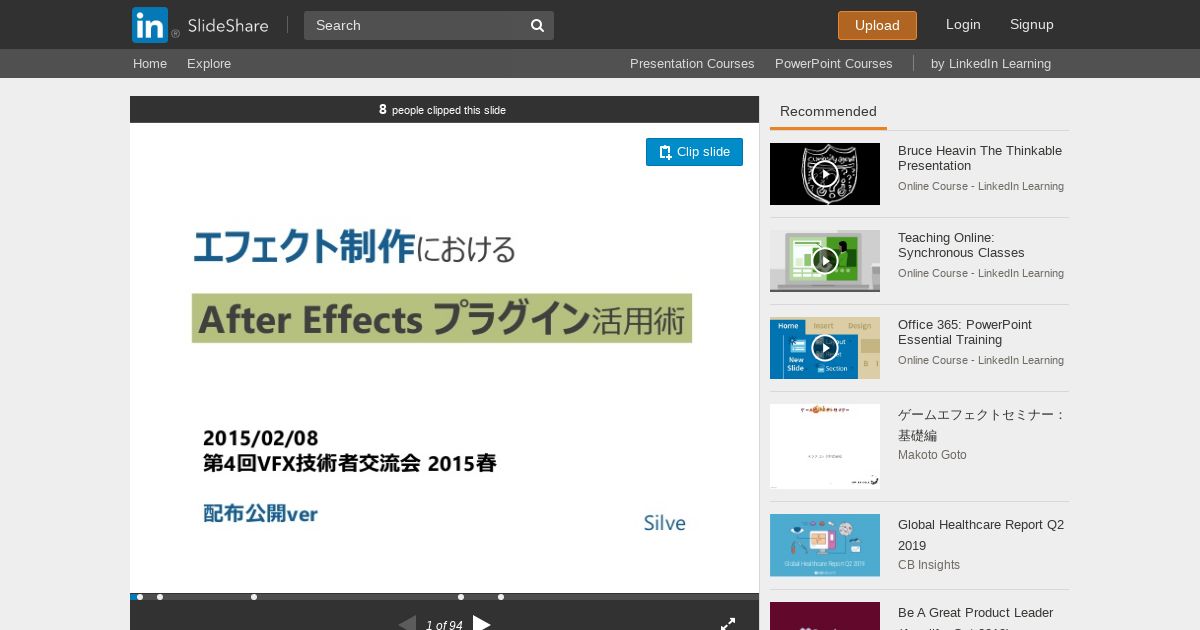The height and width of the screenshot is (630, 1200).
Task: Click the slide progress bar track
Action: pyautogui.click(x=444, y=597)
